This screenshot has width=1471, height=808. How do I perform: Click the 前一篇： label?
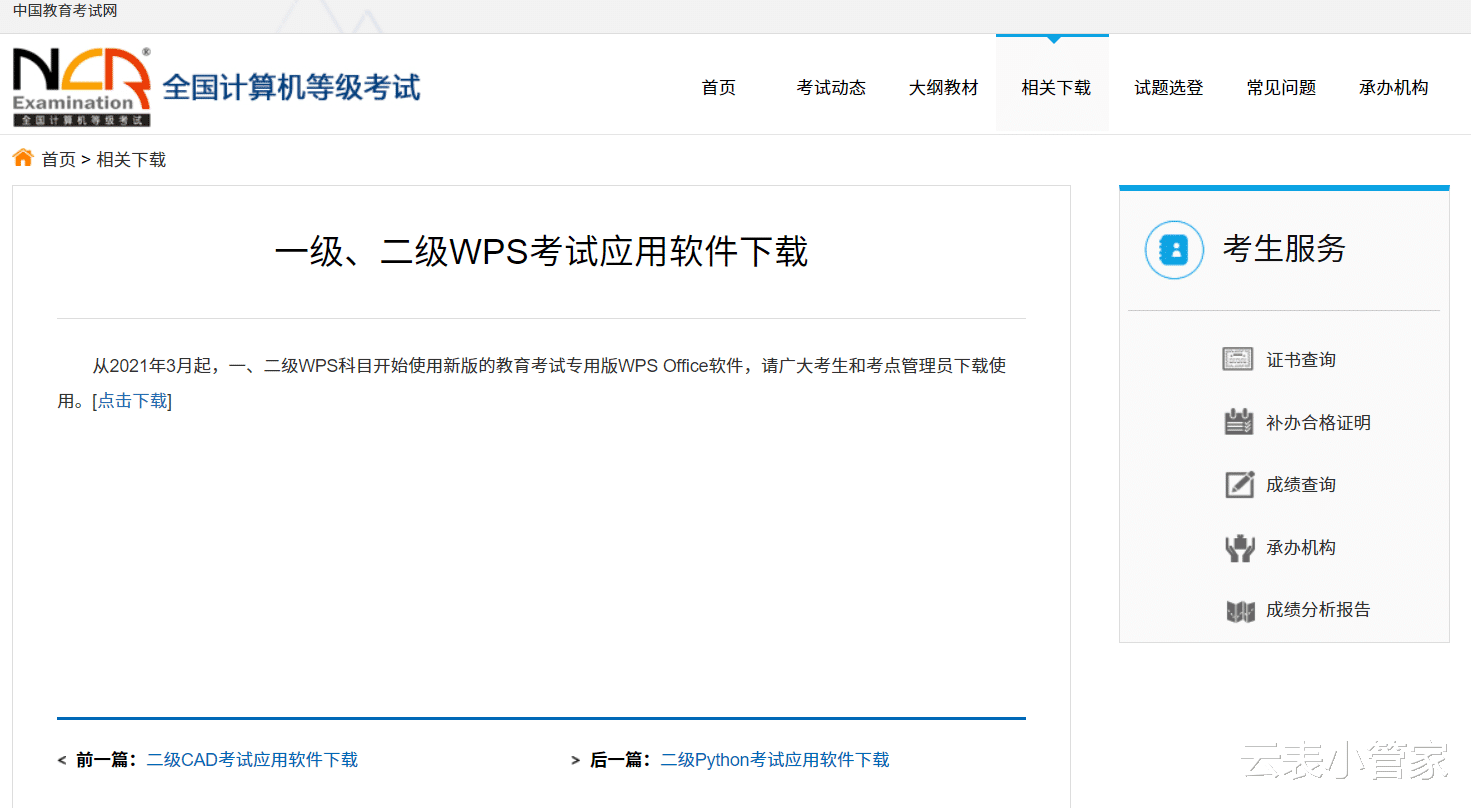107,760
